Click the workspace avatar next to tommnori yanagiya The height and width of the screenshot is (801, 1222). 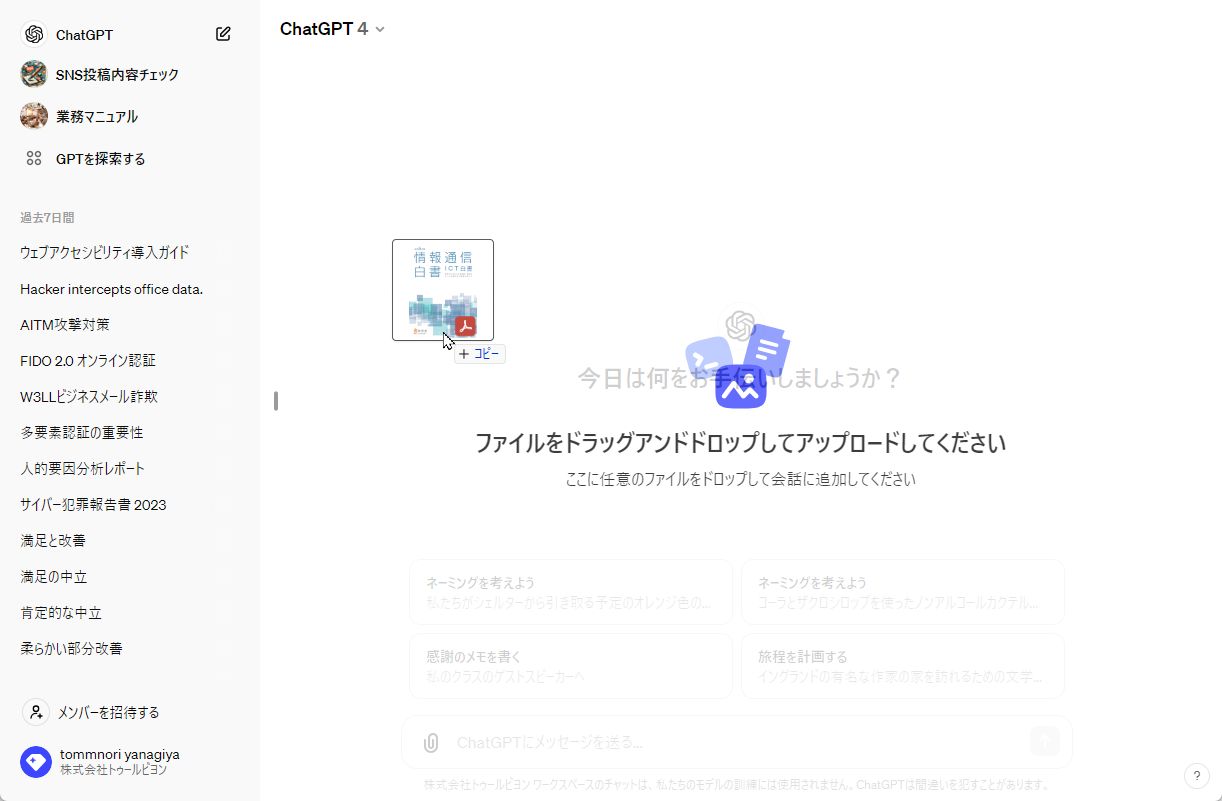36,762
